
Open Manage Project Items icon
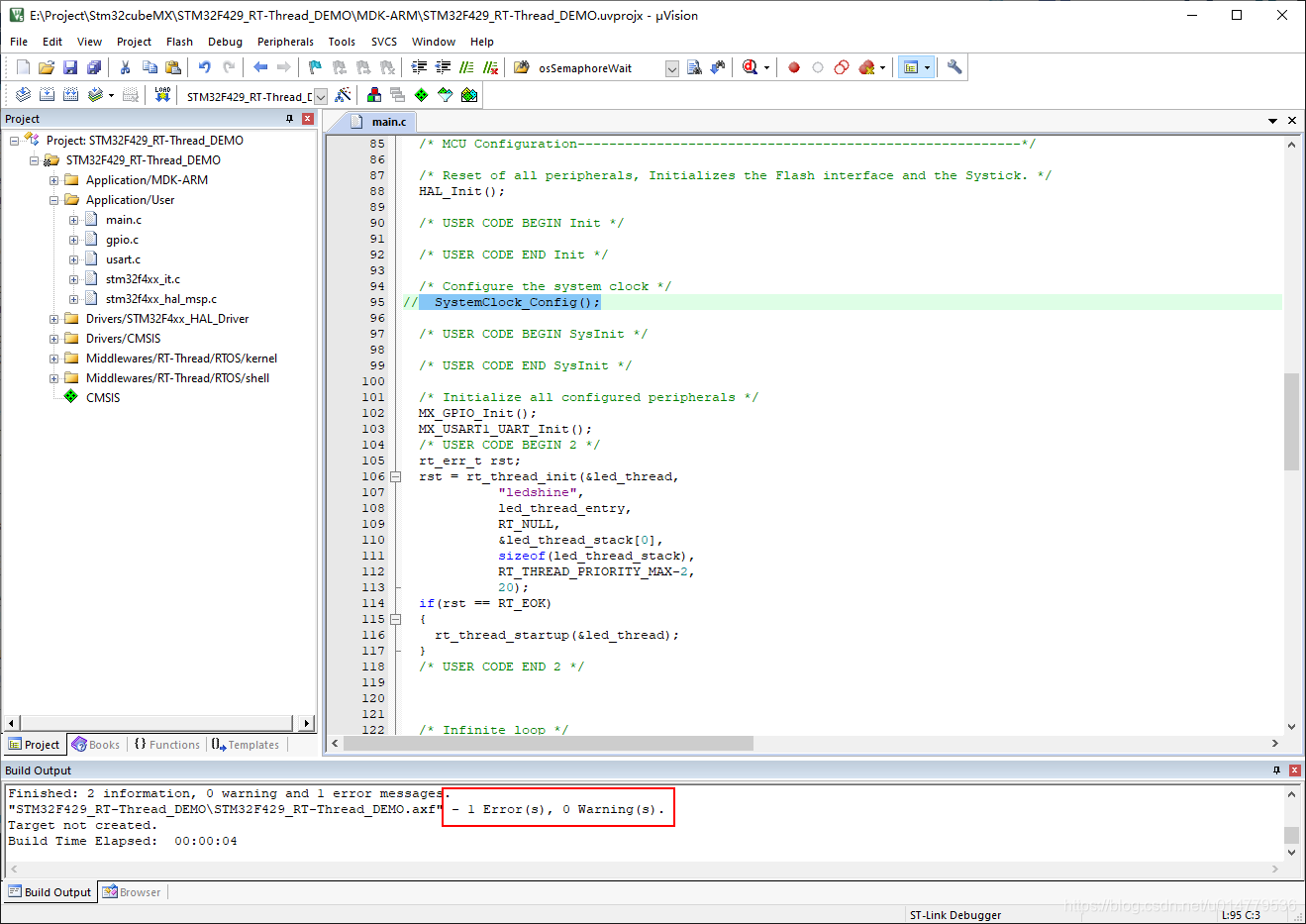[374, 95]
